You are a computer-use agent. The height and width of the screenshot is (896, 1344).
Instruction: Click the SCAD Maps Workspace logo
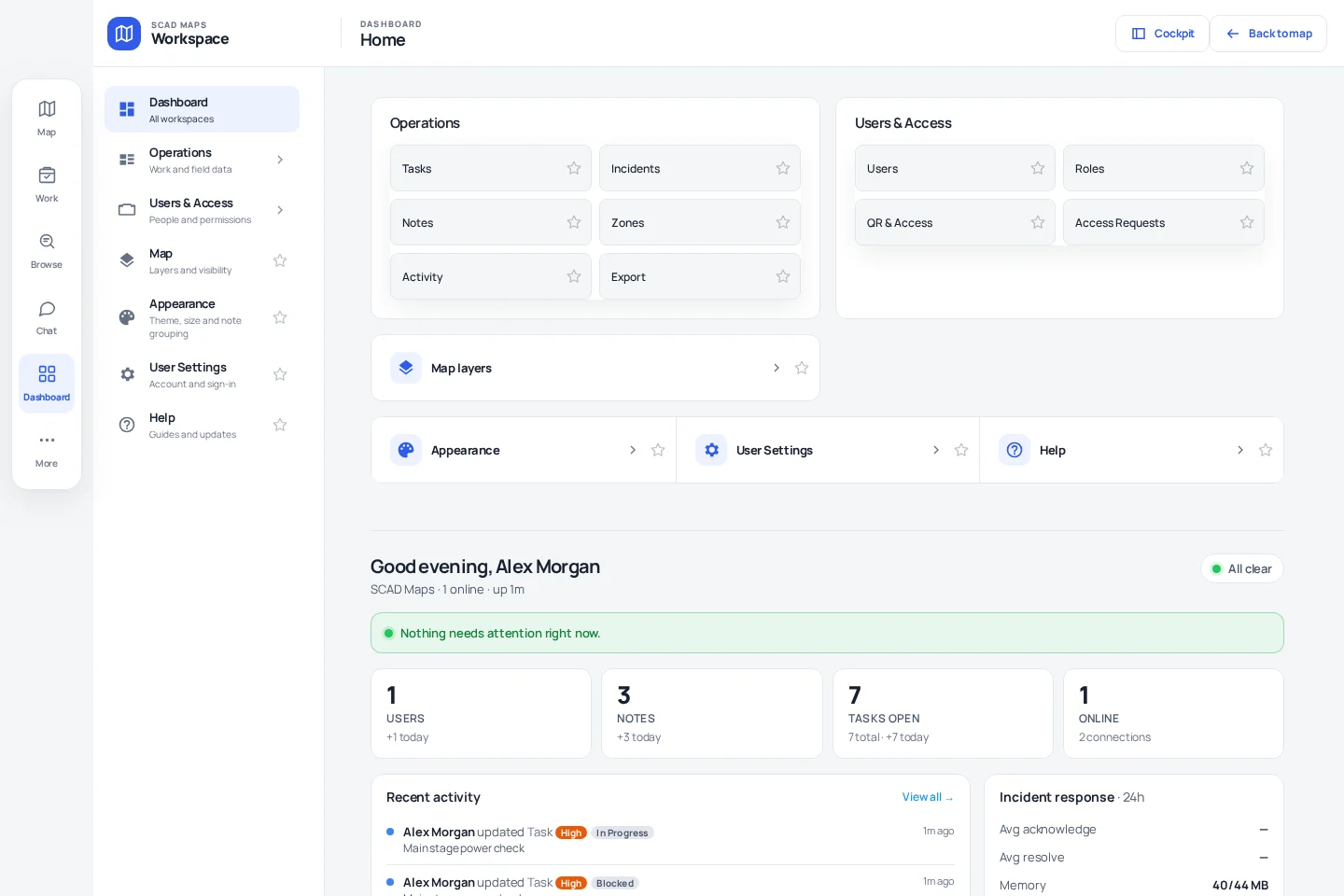[x=124, y=34]
